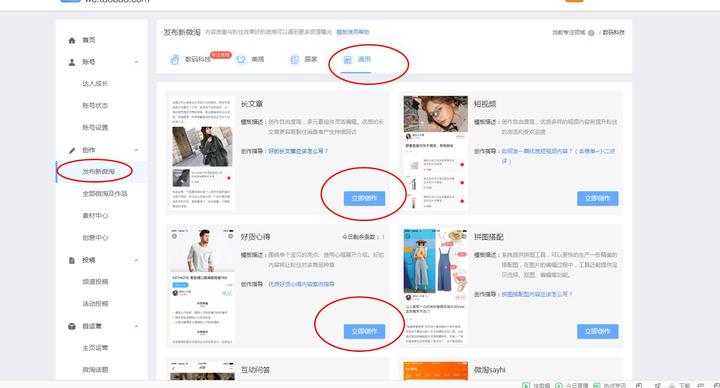720x388 pixels.
Task: Open the 模板使用帮助 link
Action: coord(353,32)
